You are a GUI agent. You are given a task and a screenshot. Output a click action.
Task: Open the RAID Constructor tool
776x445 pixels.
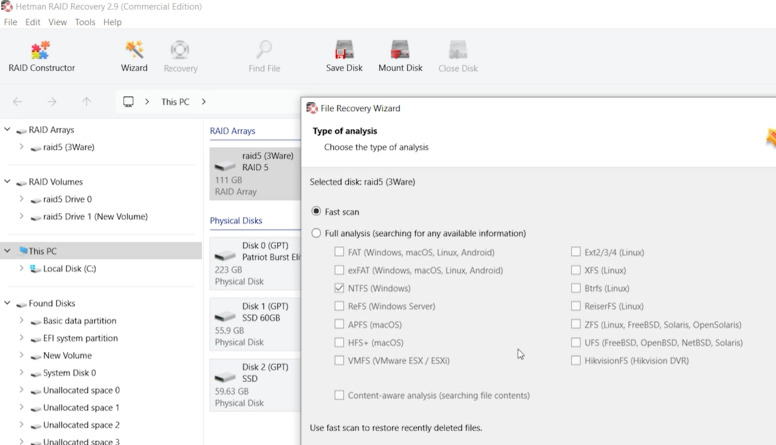[42, 57]
